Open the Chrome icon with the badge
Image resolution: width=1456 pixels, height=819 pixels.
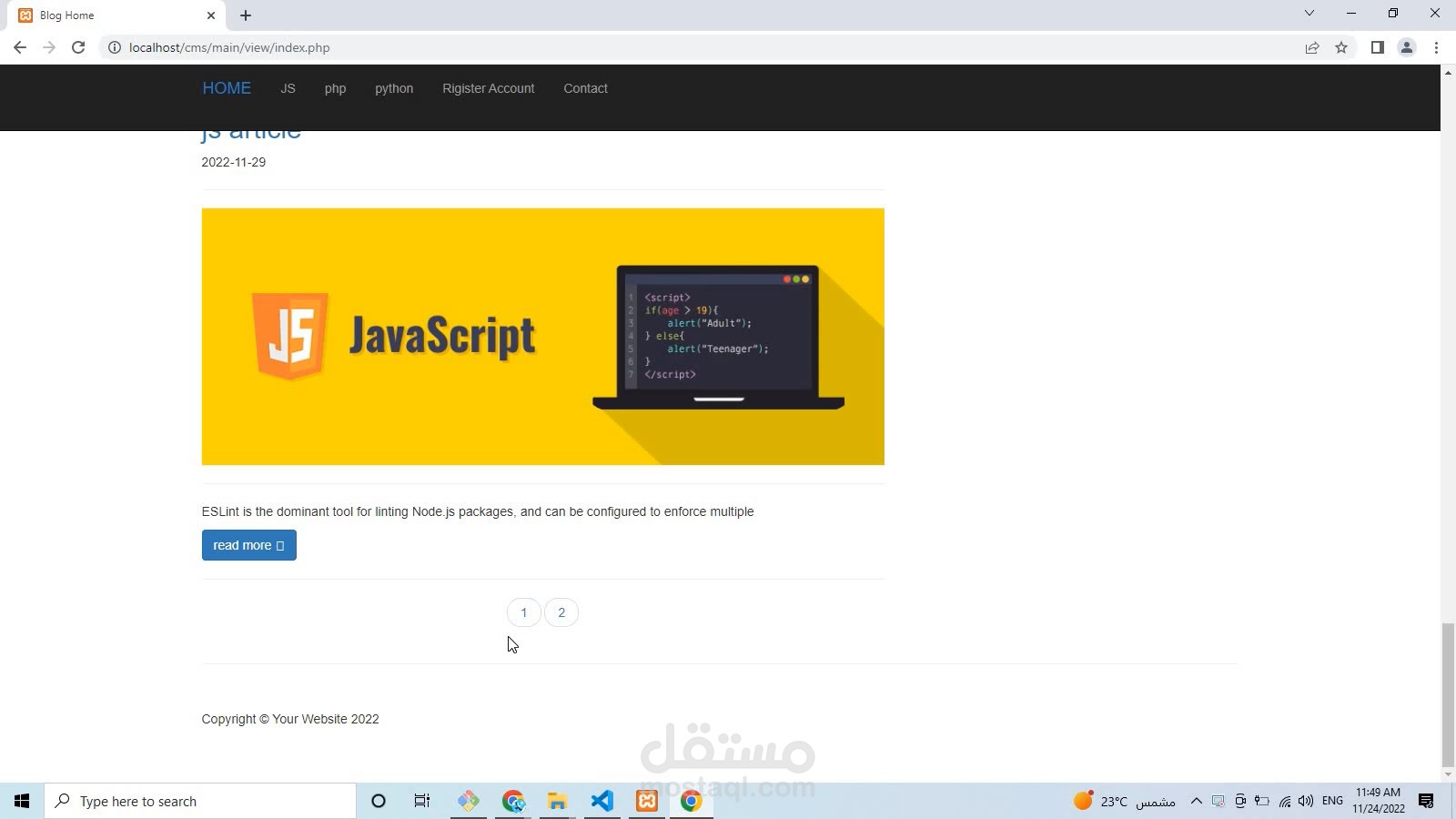pos(513,801)
